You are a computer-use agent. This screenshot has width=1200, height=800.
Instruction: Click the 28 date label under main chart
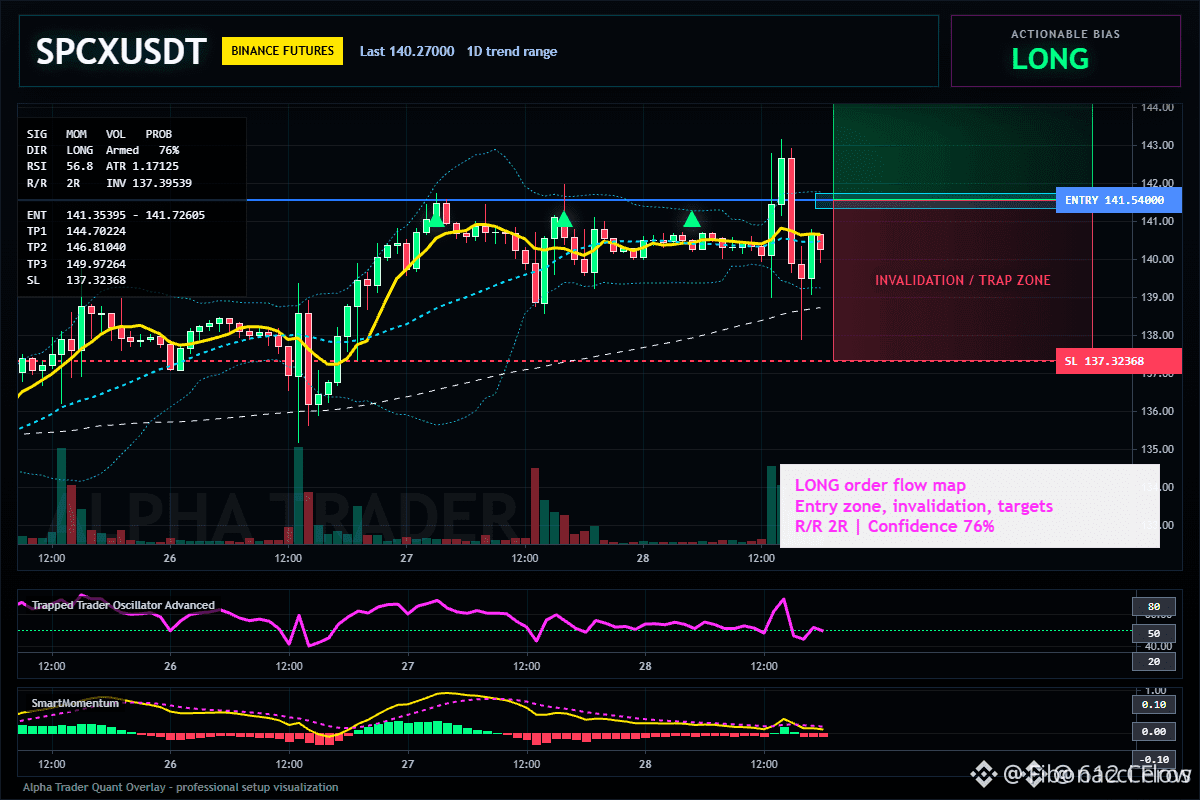645,558
